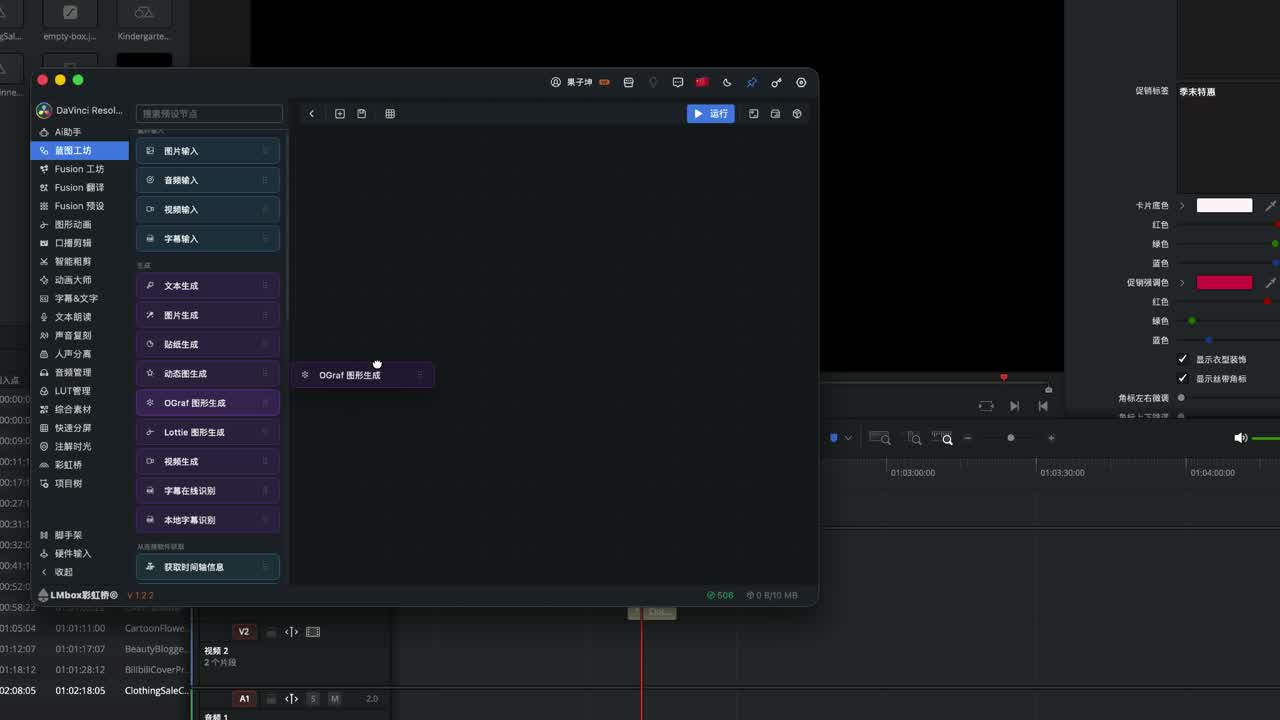
Task: Click the 促销强调色 red color swatch
Action: point(1224,283)
